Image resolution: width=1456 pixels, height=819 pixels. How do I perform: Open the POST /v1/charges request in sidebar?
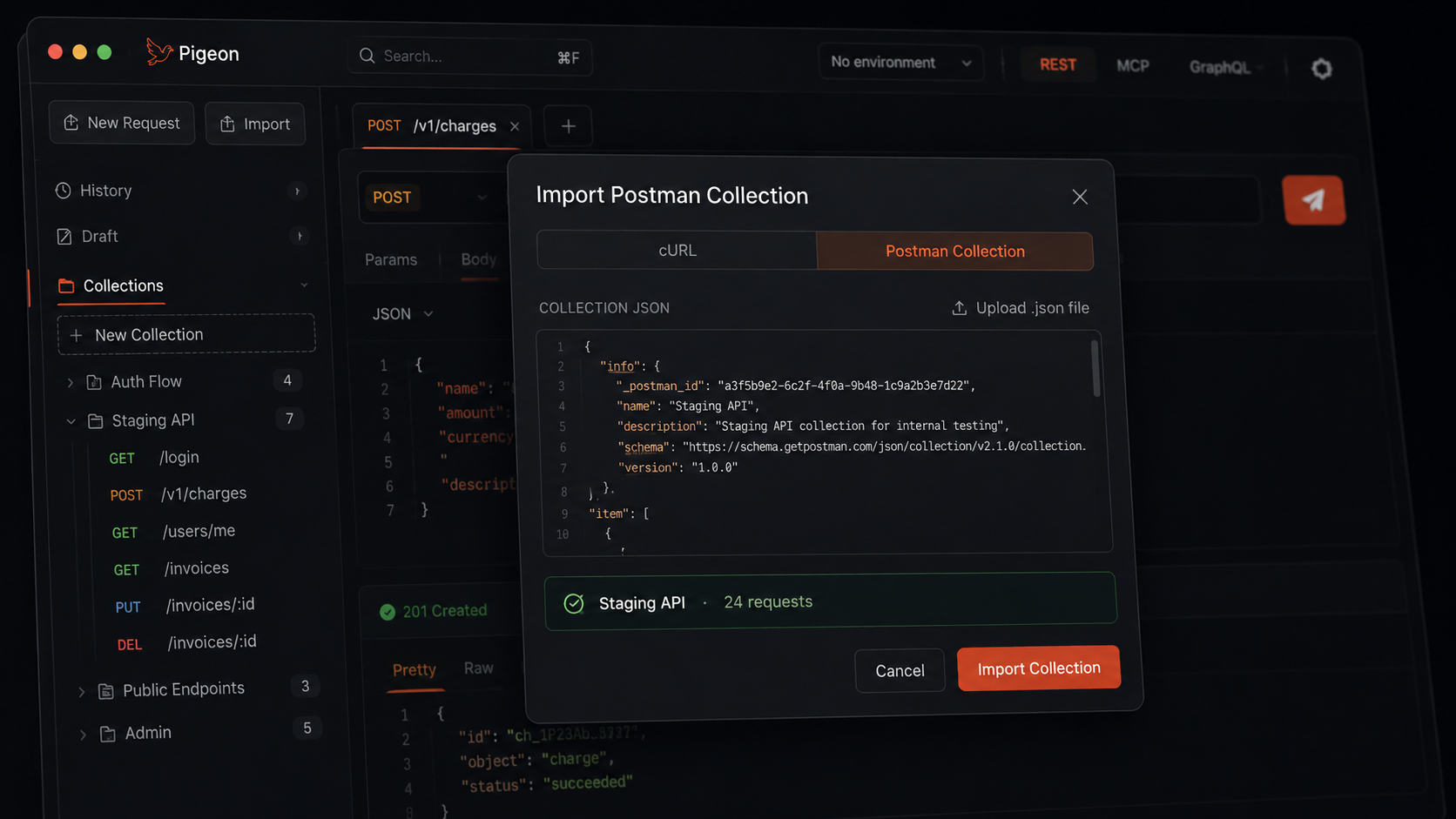[x=179, y=494]
